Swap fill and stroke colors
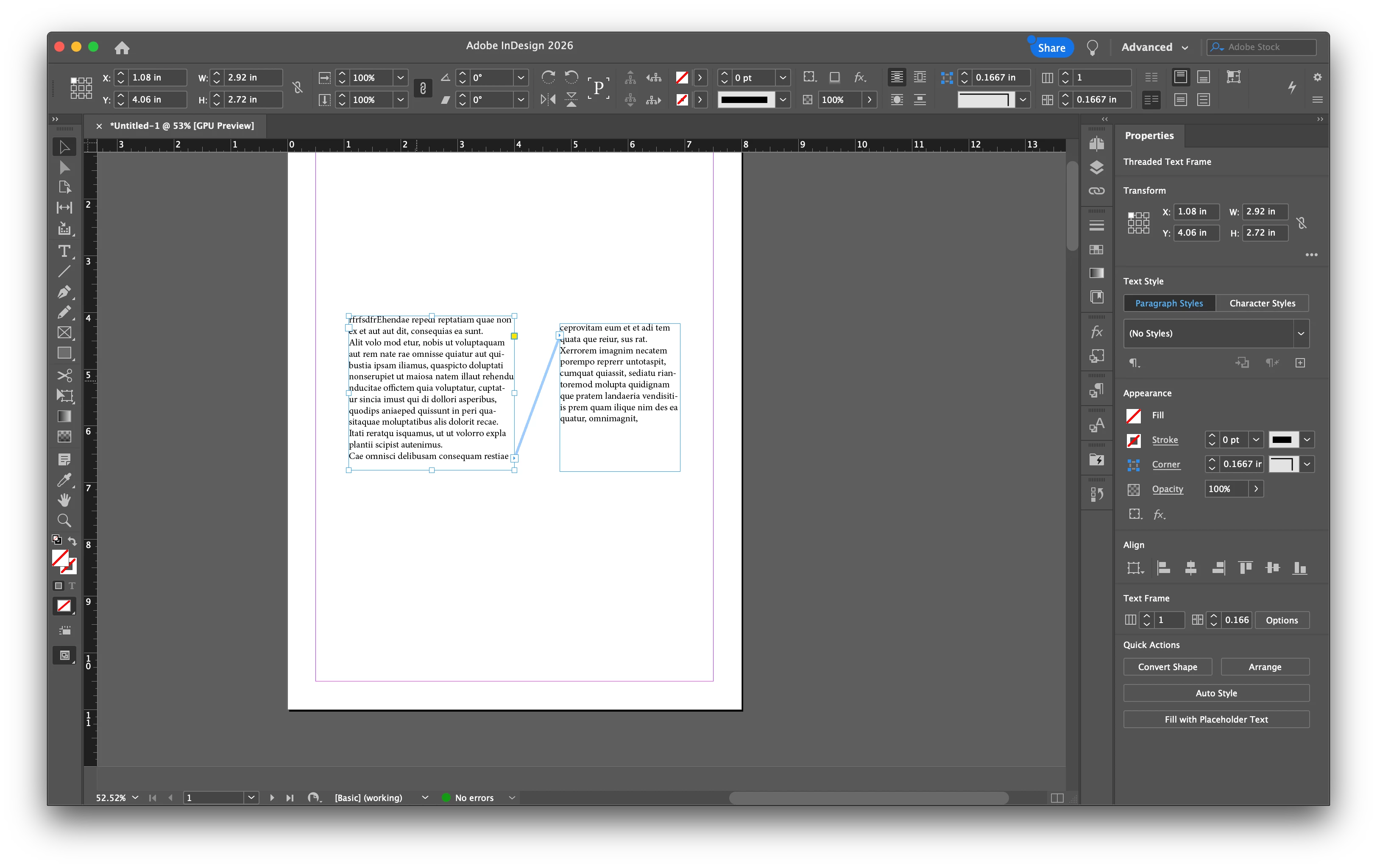The width and height of the screenshot is (1377, 868). [72, 540]
